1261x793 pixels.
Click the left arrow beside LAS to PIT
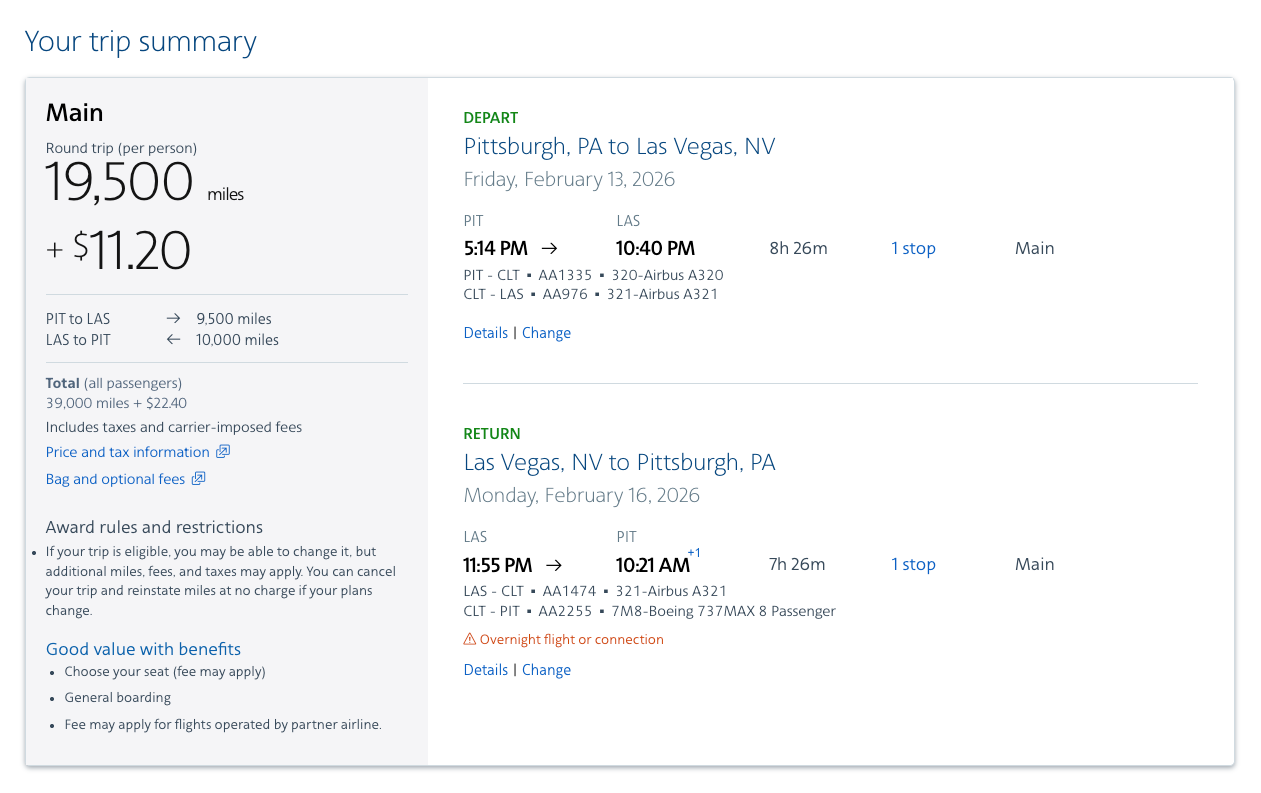click(173, 339)
